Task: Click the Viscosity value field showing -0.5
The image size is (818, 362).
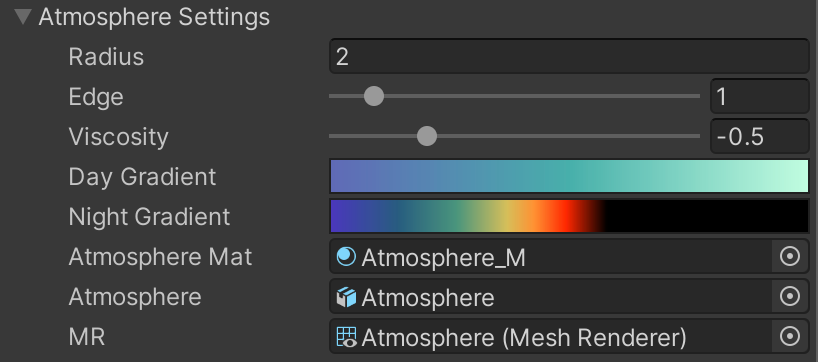Action: pos(760,137)
